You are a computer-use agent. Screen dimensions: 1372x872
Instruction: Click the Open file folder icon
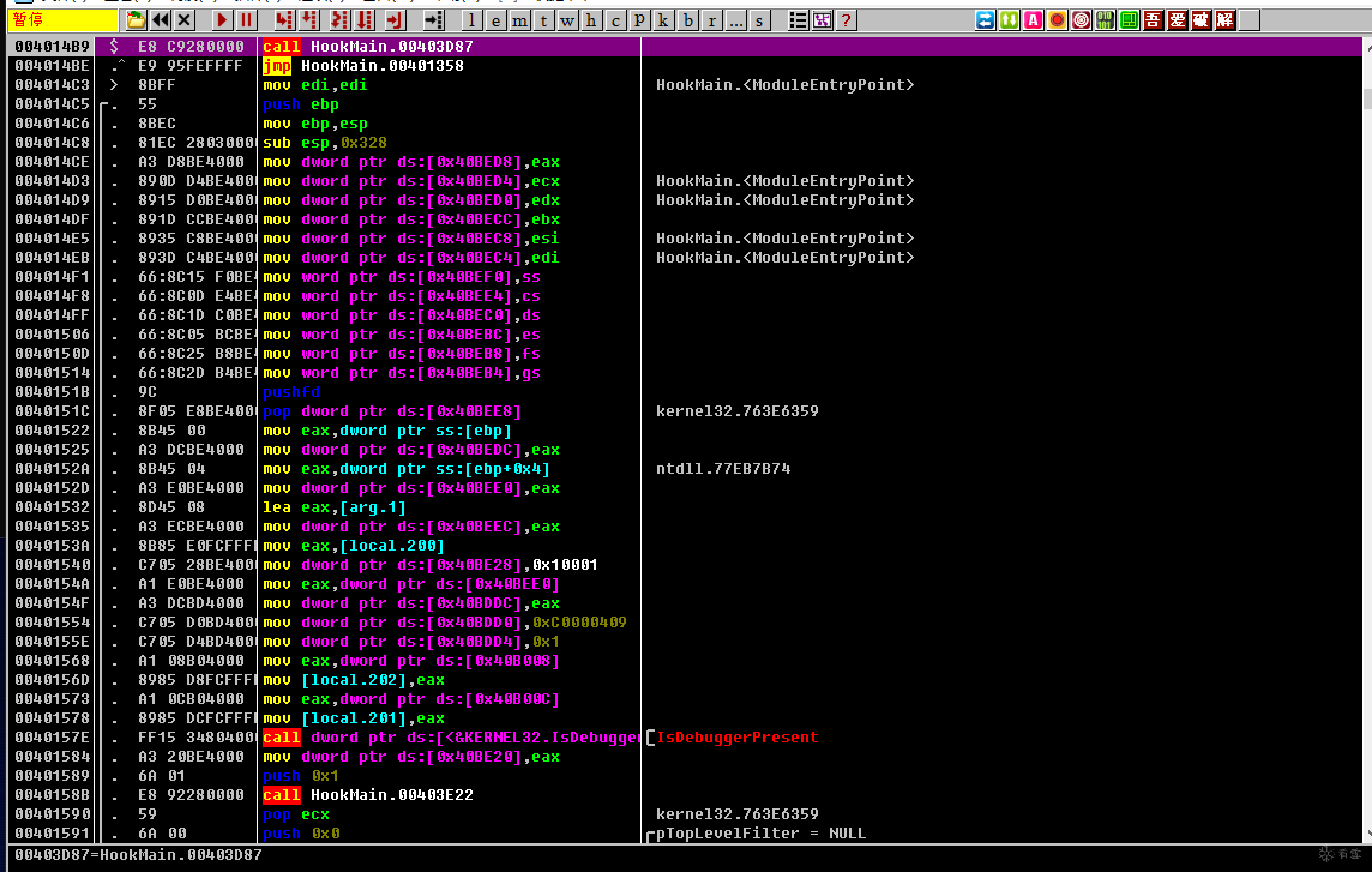pyautogui.click(x=136, y=20)
